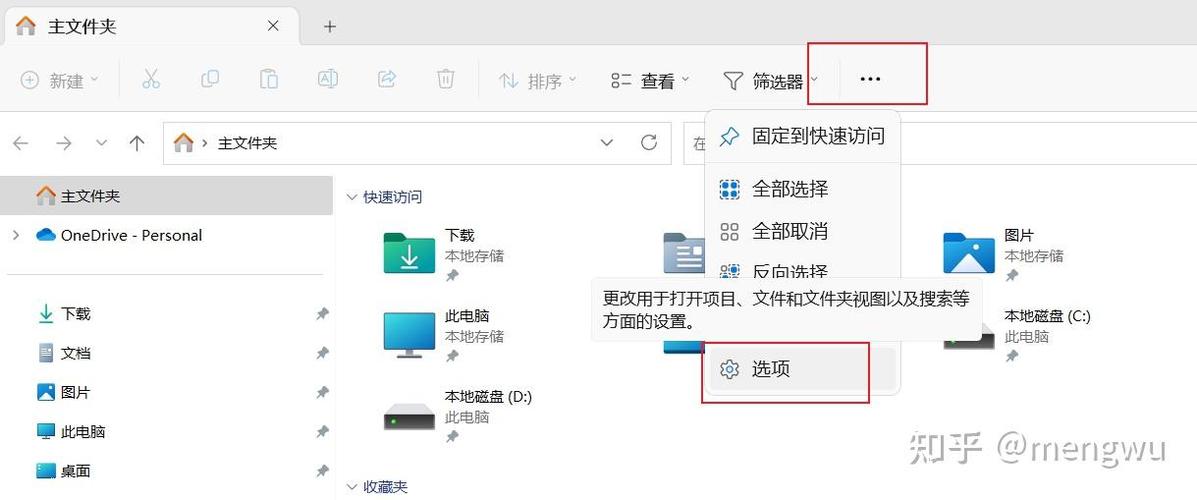Screen dimensions: 1197x500
Task: Choose 选项 from the menu
Action: click(x=802, y=369)
